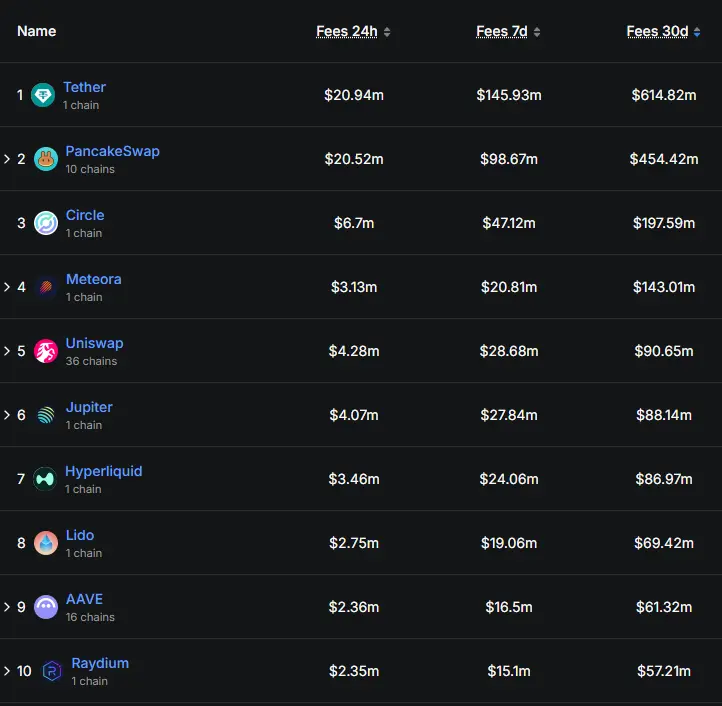Click the Circle logo icon
The width and height of the screenshot is (722, 706).
(x=46, y=223)
